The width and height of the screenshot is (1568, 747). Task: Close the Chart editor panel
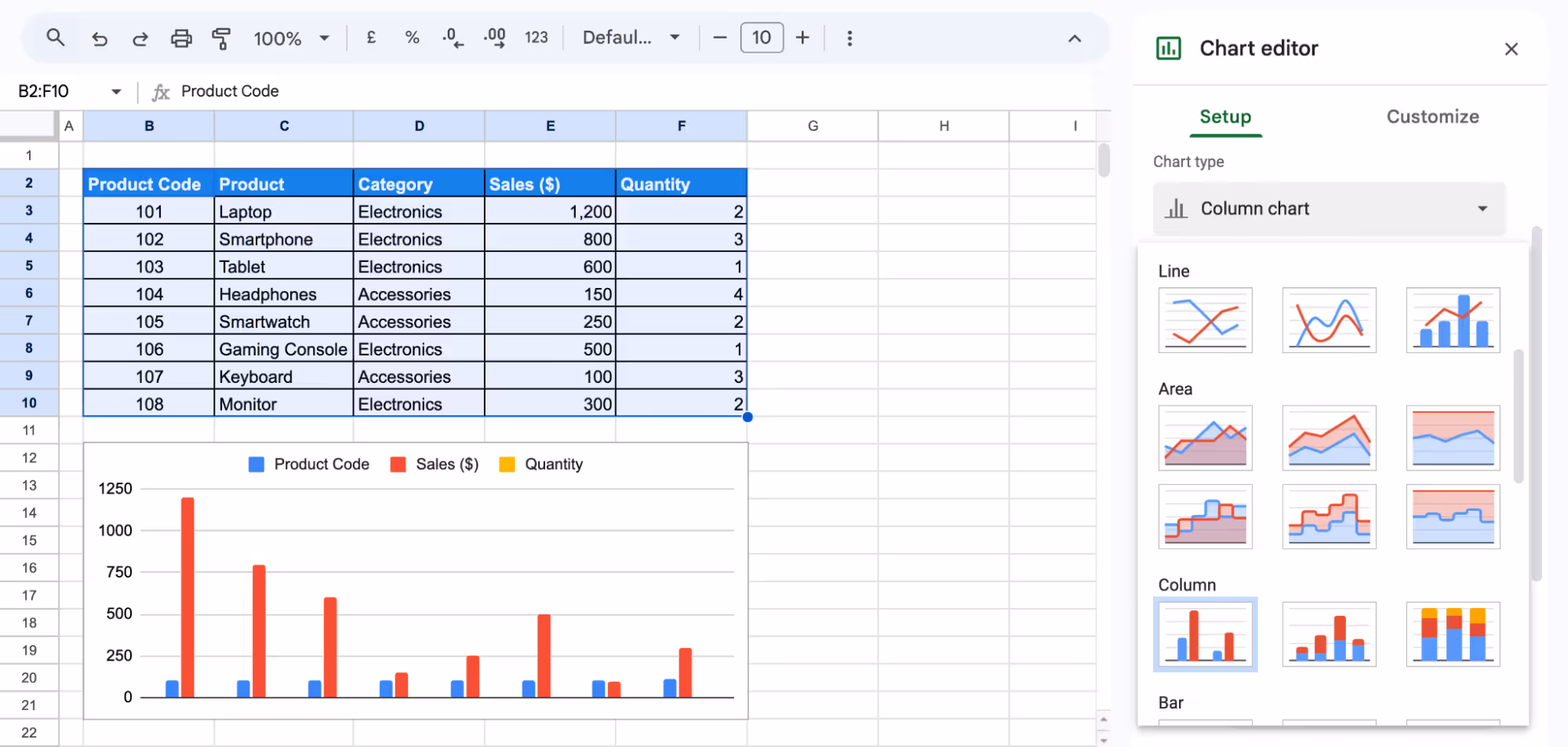point(1511,48)
